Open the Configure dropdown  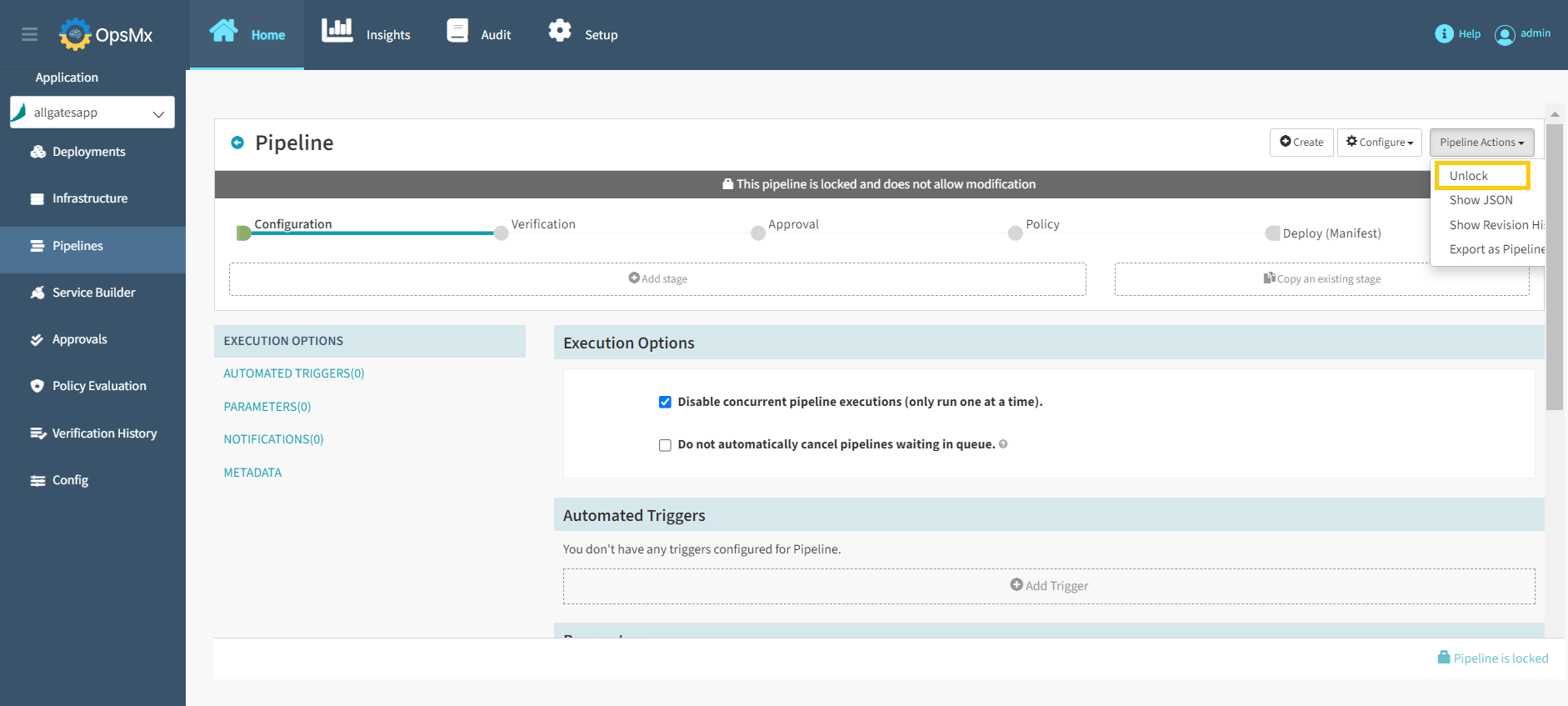tap(1379, 143)
